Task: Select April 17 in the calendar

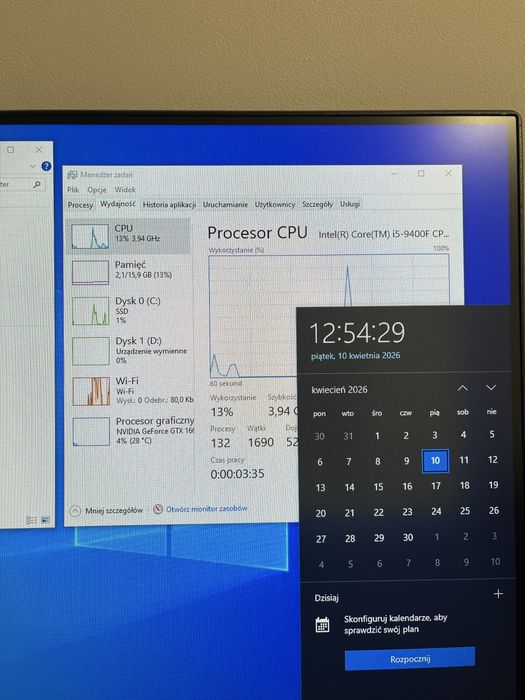Action: 436,486
